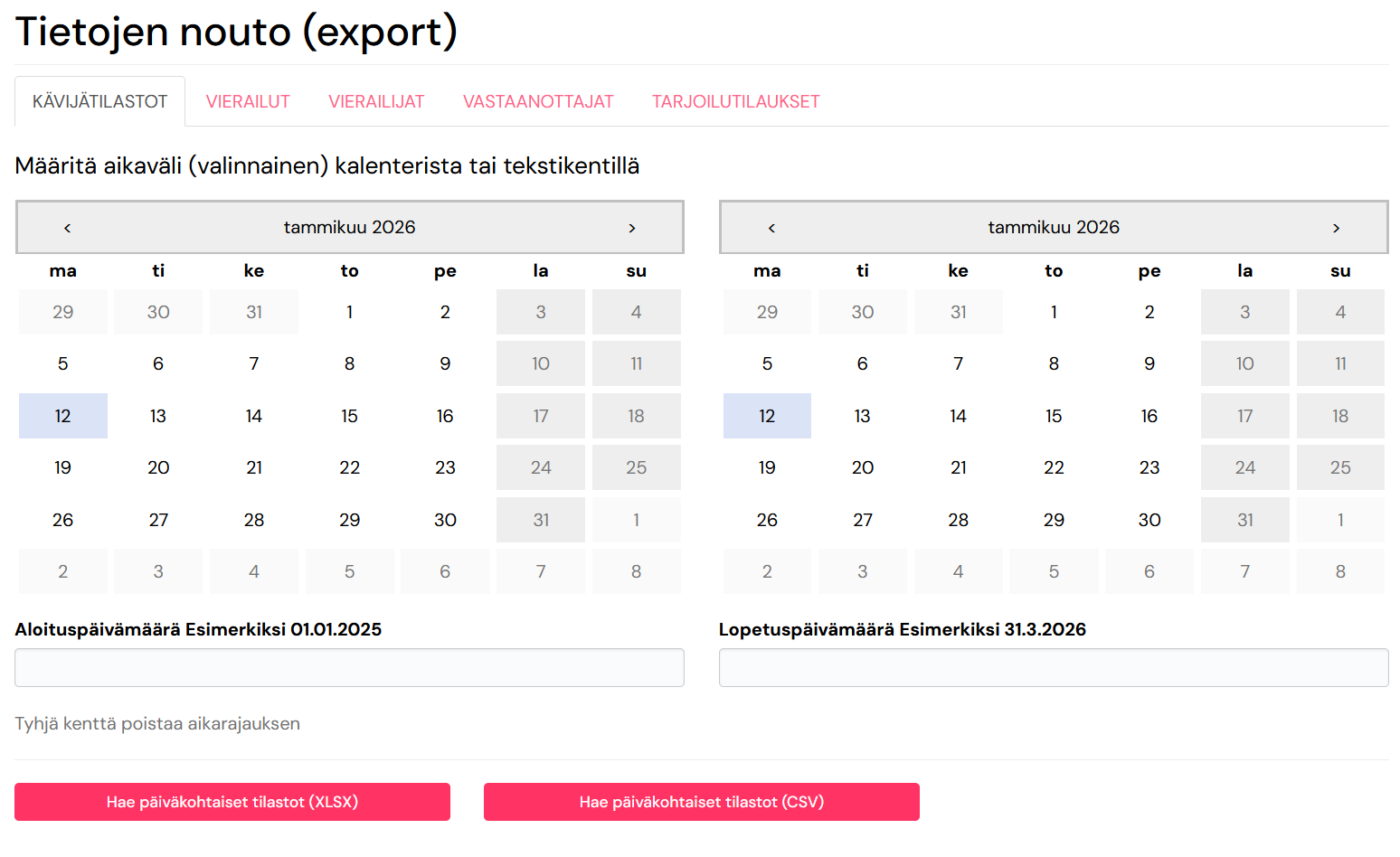Focus the Aloituspäivämäärä text field
The width and height of the screenshot is (1400, 857).
click(x=349, y=667)
